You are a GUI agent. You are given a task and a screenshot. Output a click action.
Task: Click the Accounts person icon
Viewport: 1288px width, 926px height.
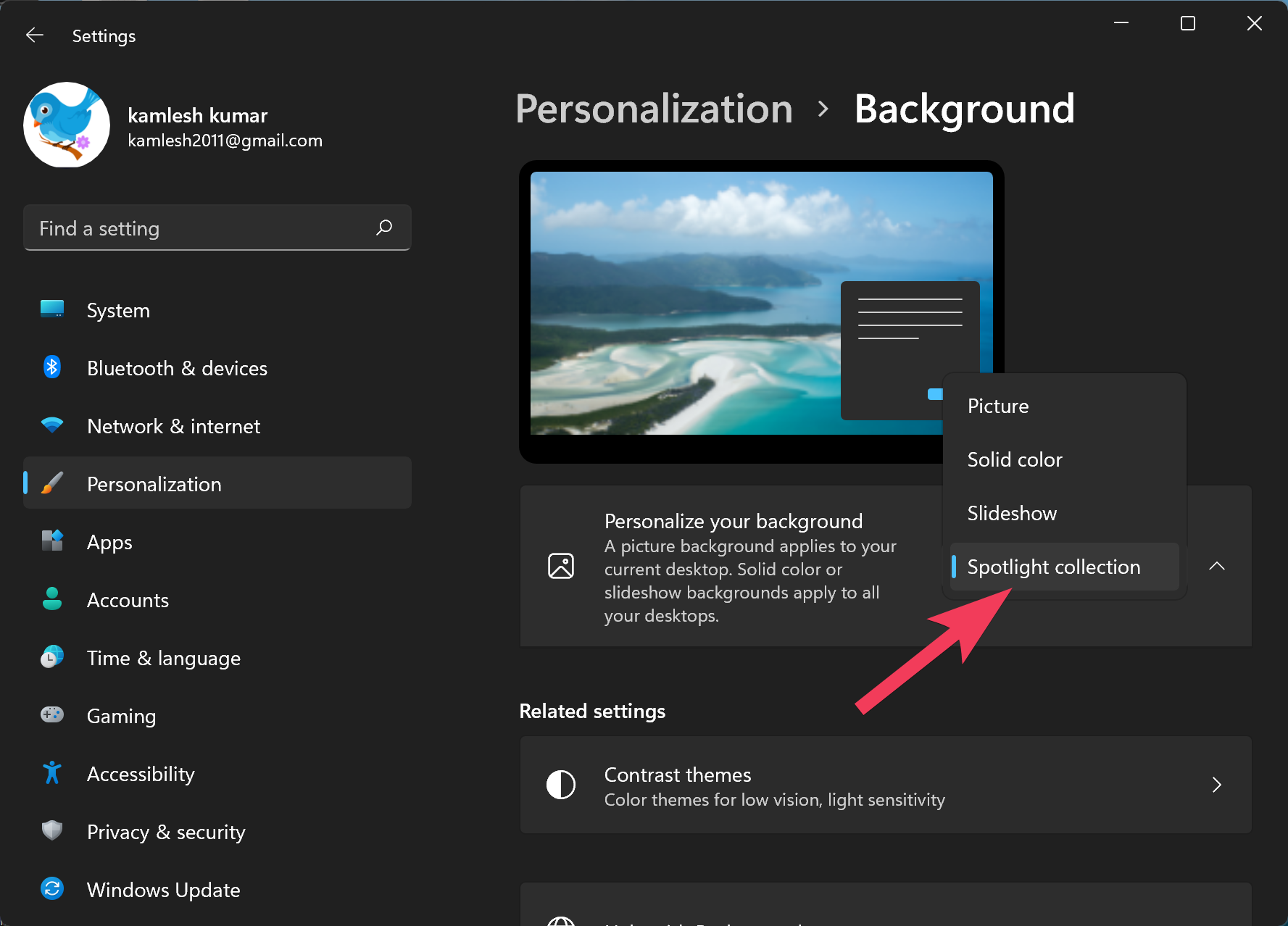point(52,599)
